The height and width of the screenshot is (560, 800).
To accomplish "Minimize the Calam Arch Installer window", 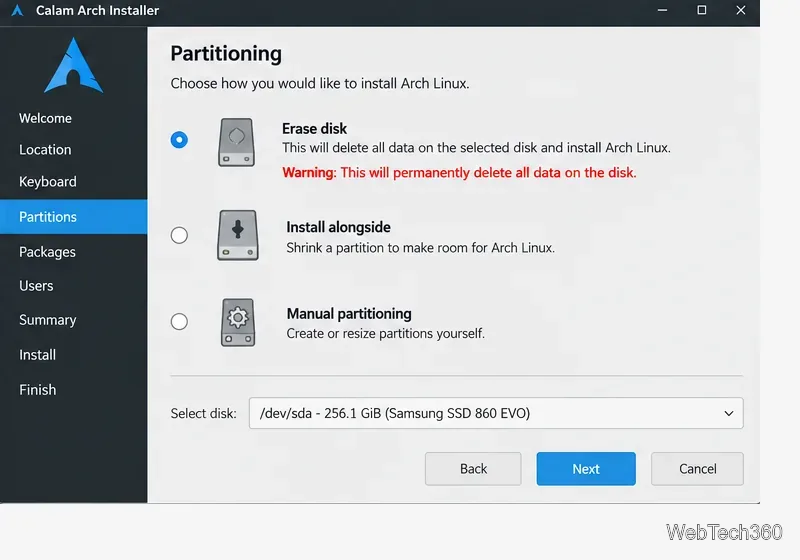I will click(662, 10).
